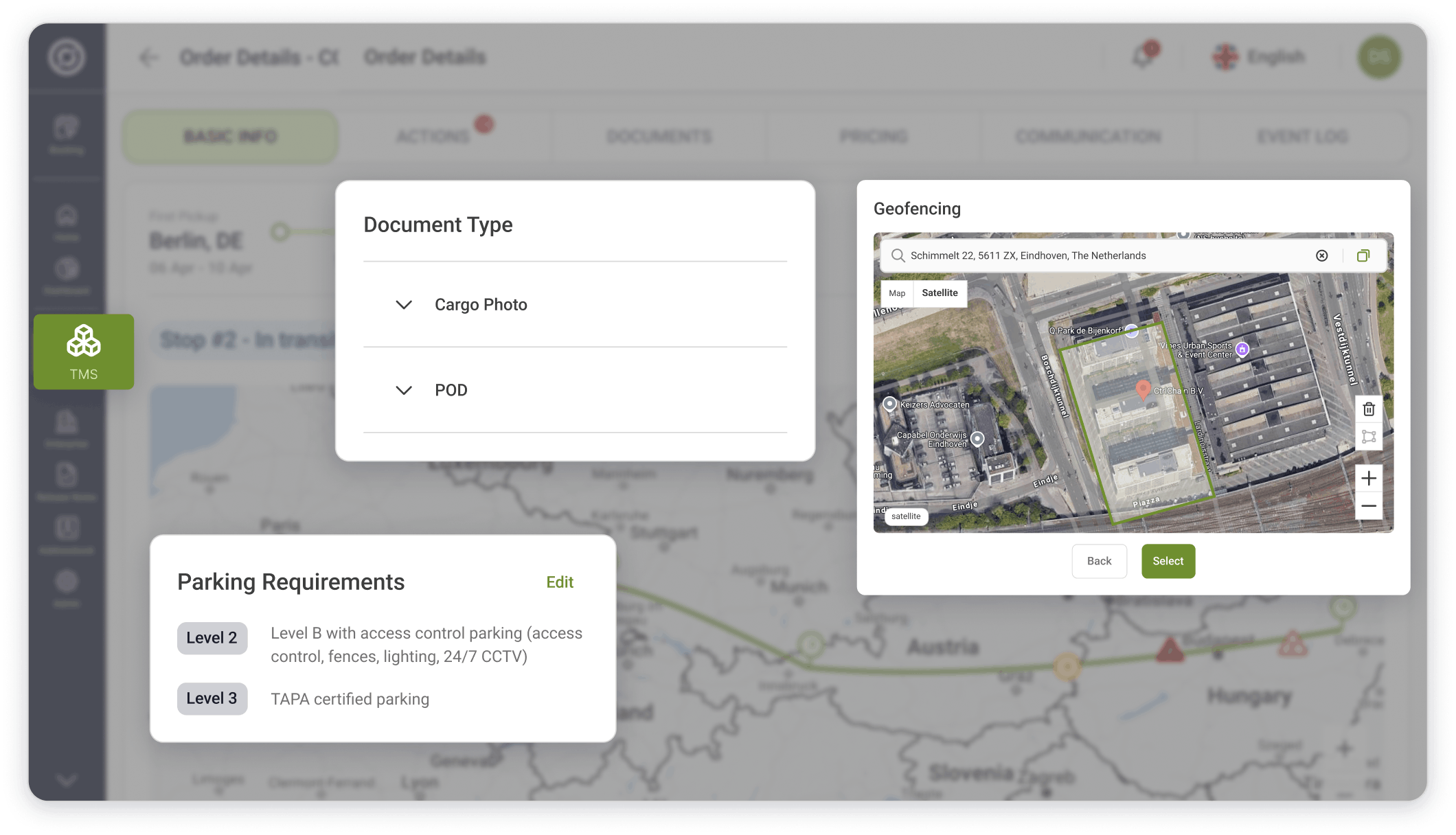Screen dimensions: 1456x835
Task: Expand the Cargo Photo document type
Action: coord(404,305)
